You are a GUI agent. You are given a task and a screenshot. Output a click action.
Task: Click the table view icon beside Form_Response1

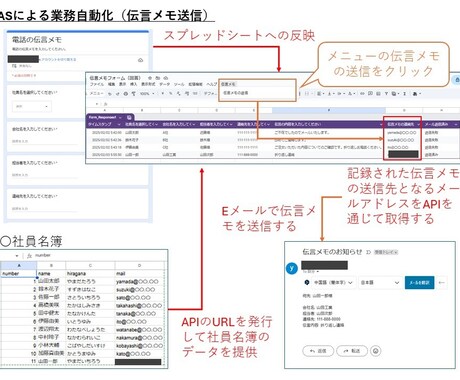pyautogui.click(x=129, y=117)
